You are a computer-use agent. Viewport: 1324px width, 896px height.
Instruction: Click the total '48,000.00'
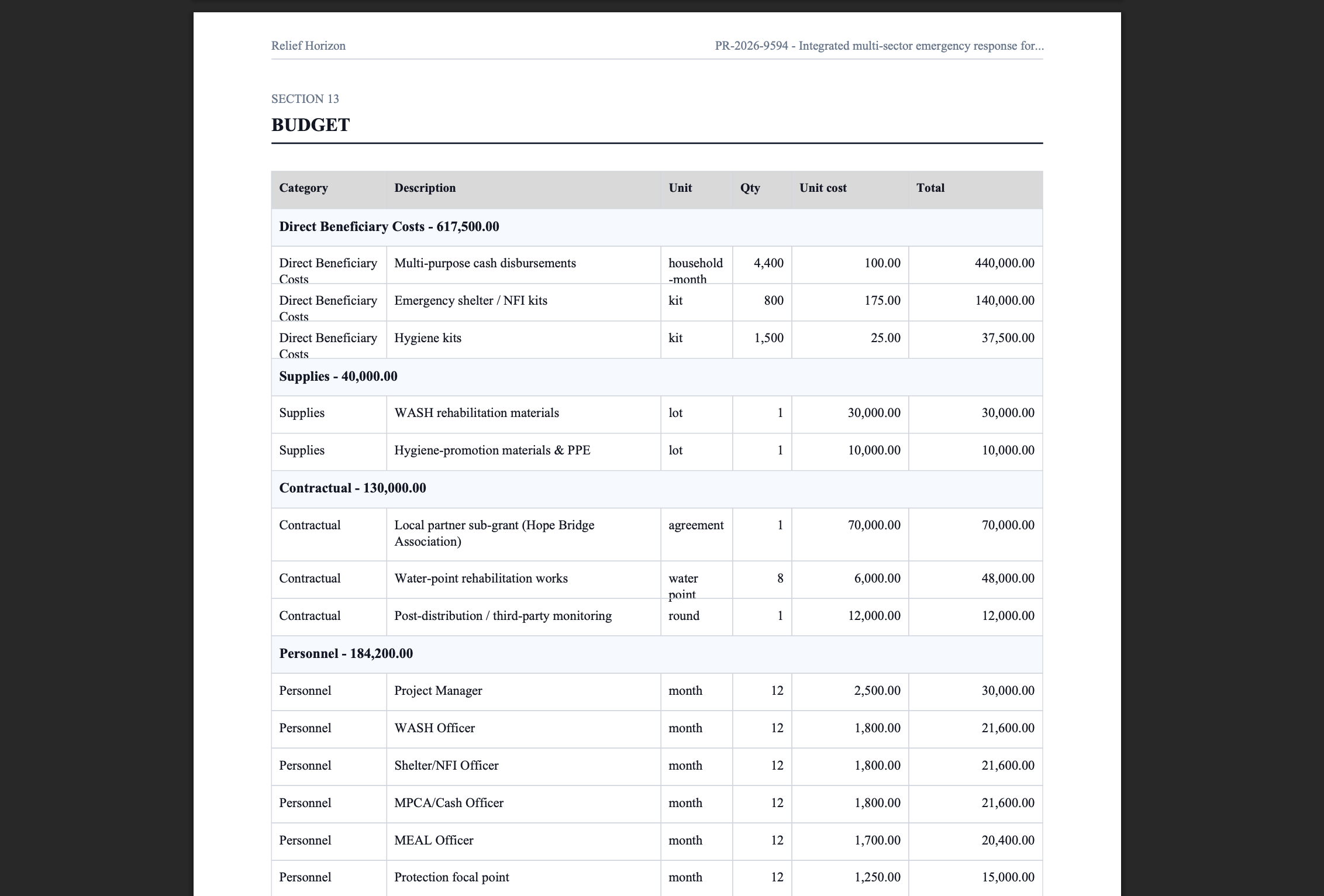[1008, 578]
